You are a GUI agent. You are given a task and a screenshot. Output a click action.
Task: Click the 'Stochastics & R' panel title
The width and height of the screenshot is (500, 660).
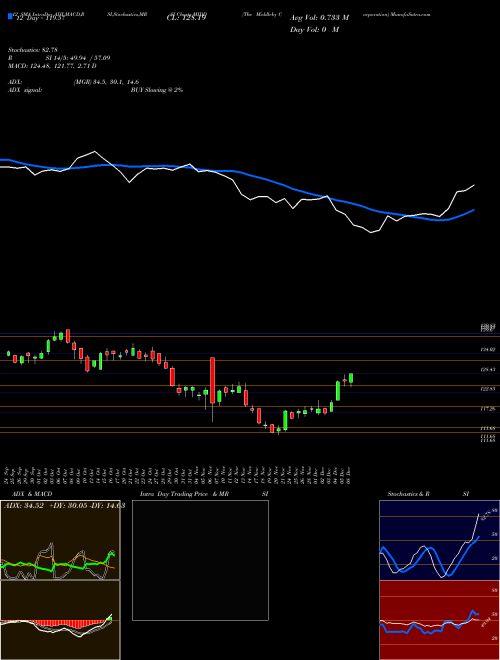(408, 494)
